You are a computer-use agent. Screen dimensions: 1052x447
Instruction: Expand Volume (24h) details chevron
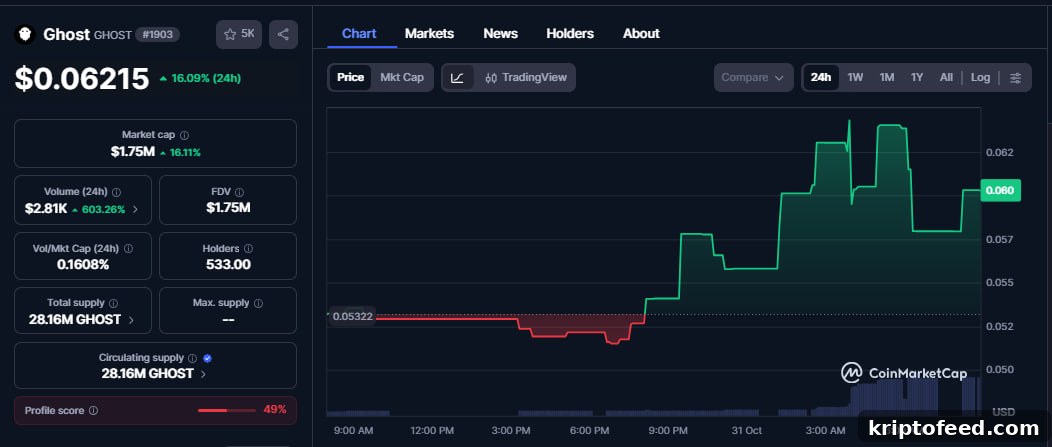pyautogui.click(x=135, y=209)
